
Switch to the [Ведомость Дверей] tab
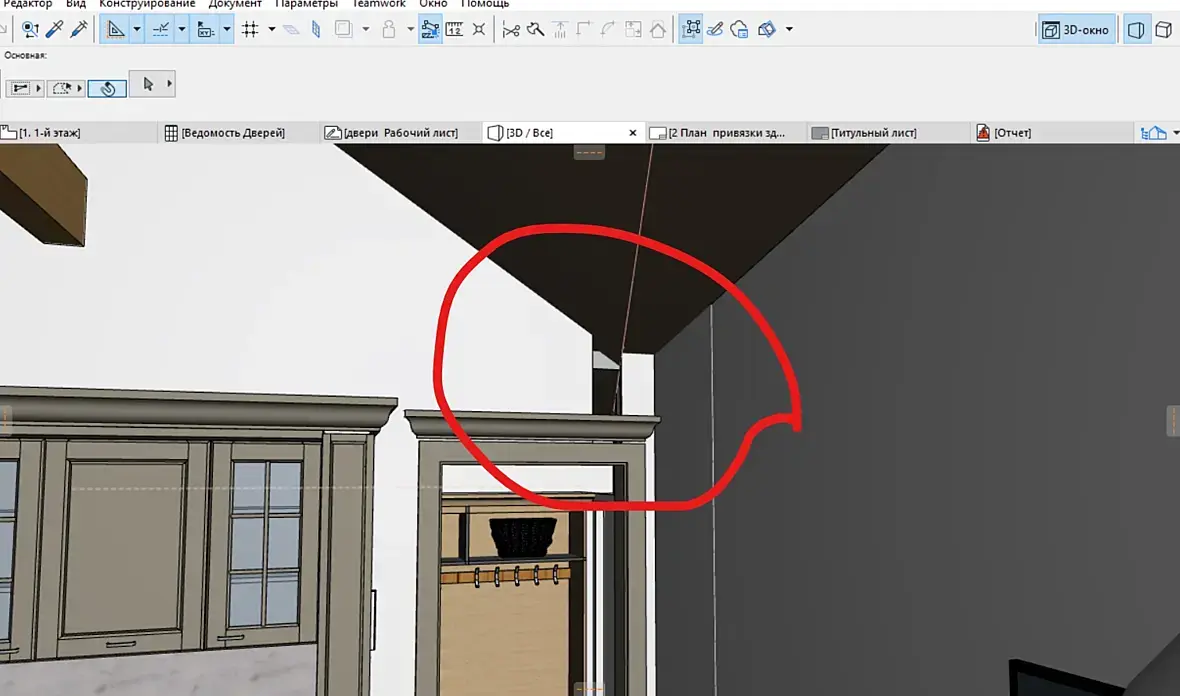[239, 132]
